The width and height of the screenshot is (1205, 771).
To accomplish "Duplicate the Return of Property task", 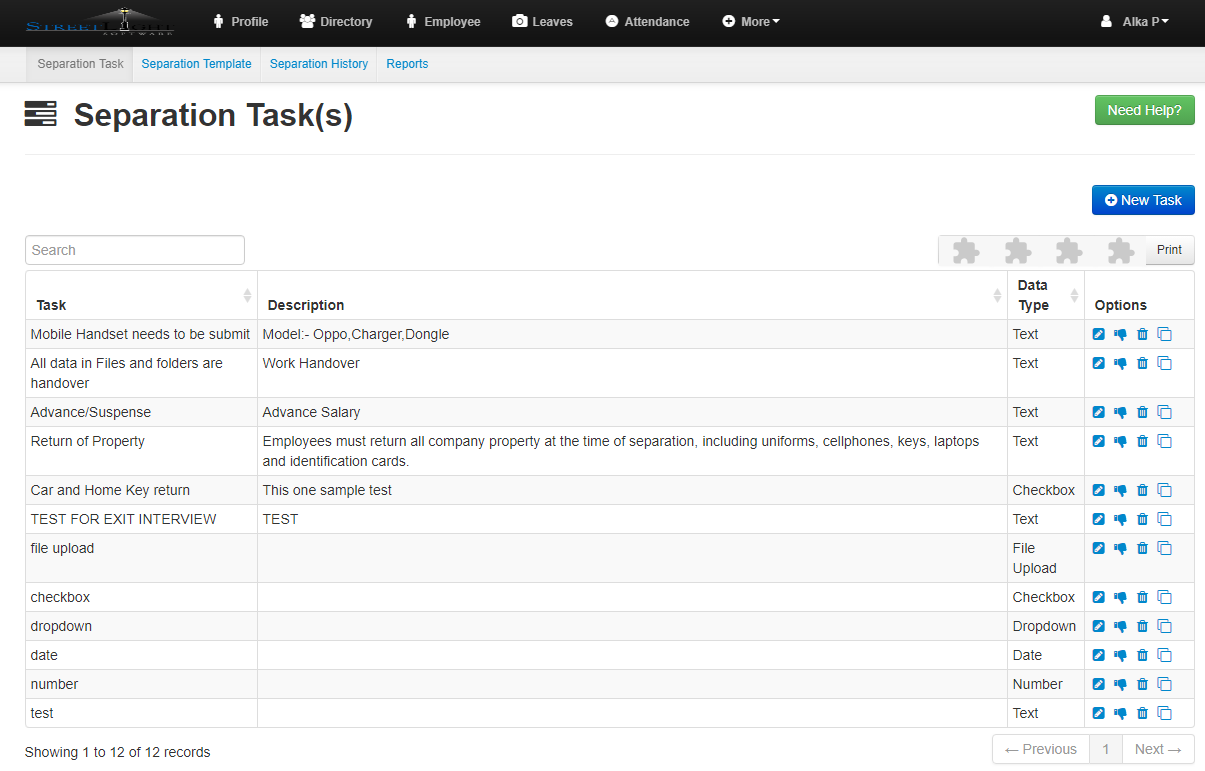I will coord(1164,442).
